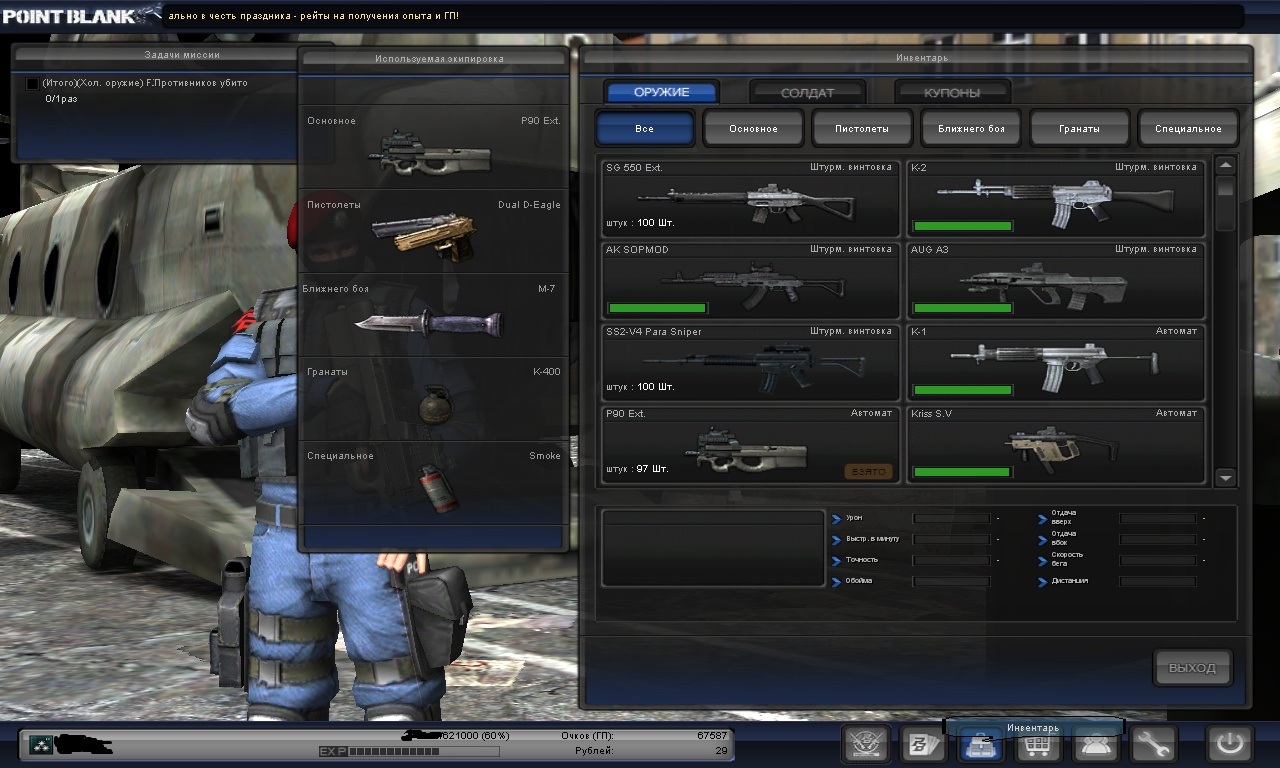The height and width of the screenshot is (768, 1280).
Task: Select the equipped Smoke special slot
Action: (434, 483)
